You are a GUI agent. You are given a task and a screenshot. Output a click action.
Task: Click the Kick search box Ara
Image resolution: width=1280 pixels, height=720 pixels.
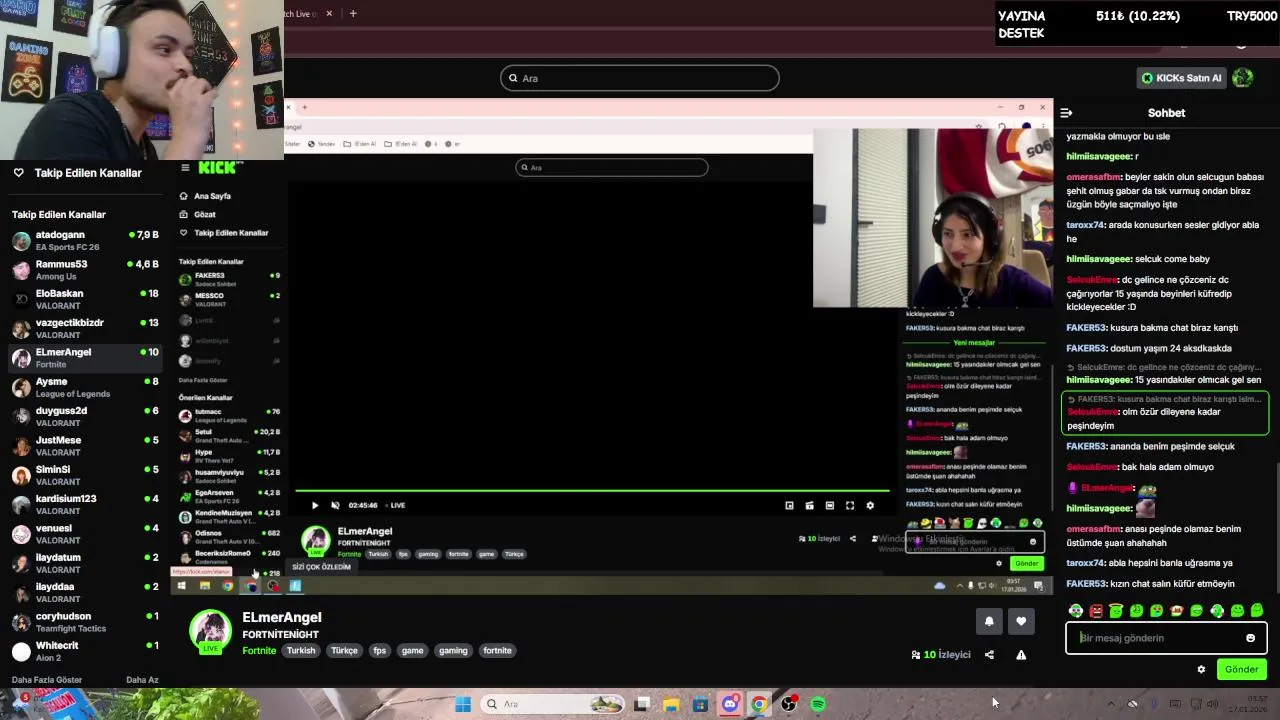point(640,78)
